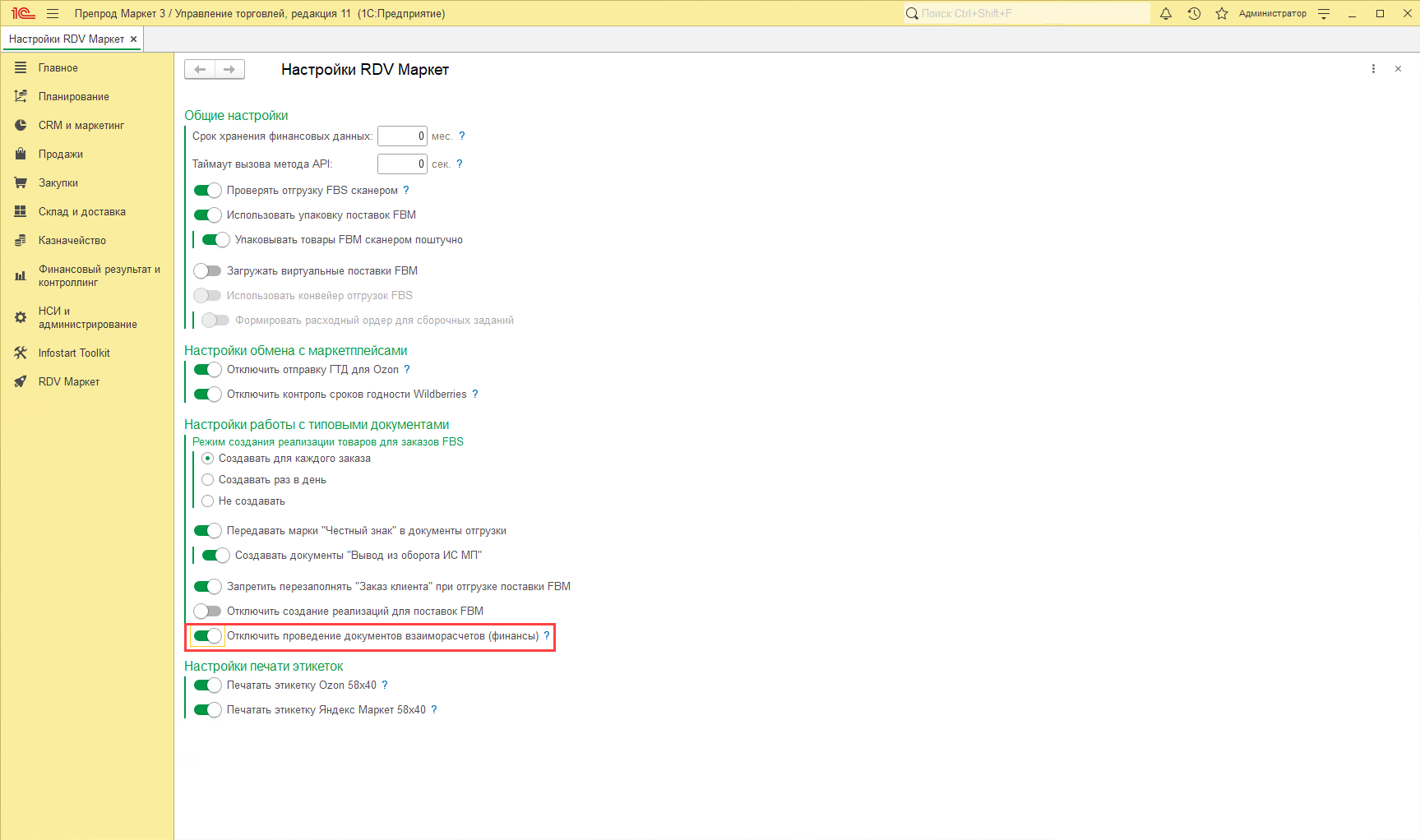Switch to the Настройки RDV Маркет tab

pyautogui.click(x=67, y=39)
